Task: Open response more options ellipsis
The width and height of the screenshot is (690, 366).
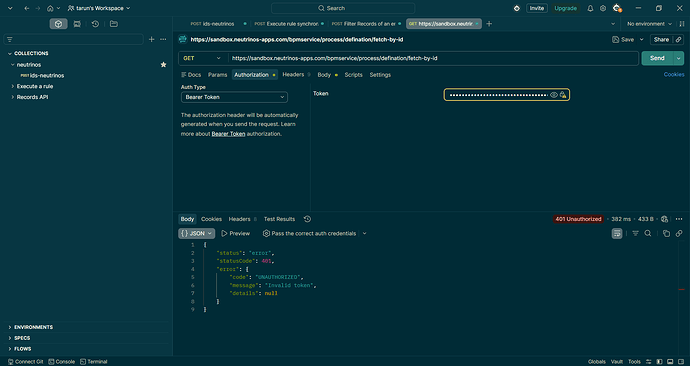Action: coord(679,219)
